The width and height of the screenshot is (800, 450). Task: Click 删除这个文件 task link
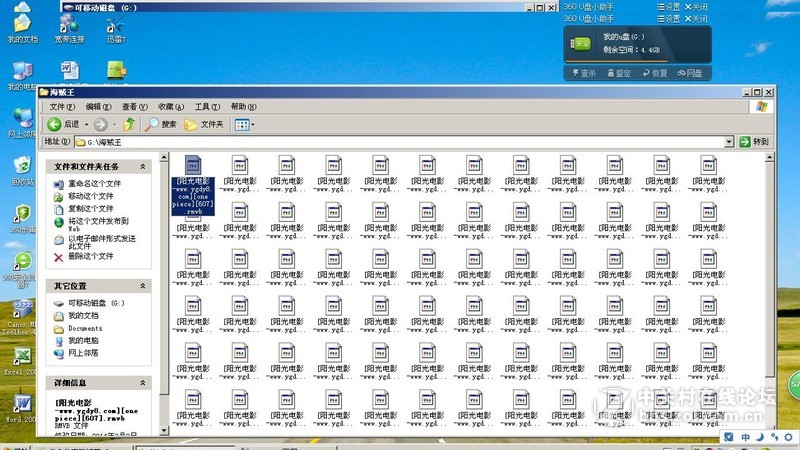[91, 256]
